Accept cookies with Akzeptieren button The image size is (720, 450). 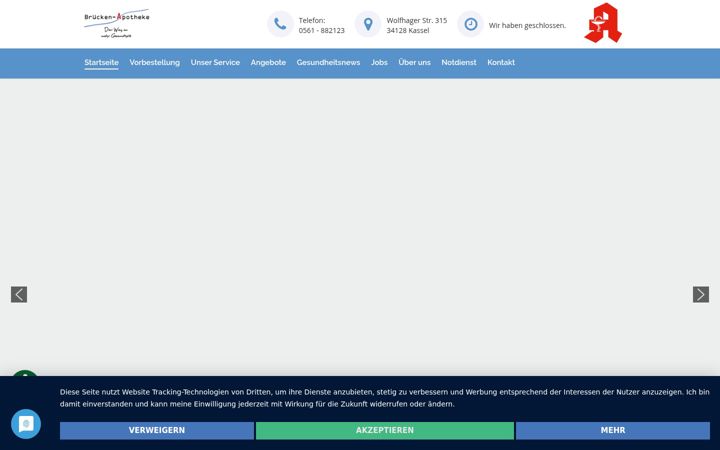tap(385, 430)
